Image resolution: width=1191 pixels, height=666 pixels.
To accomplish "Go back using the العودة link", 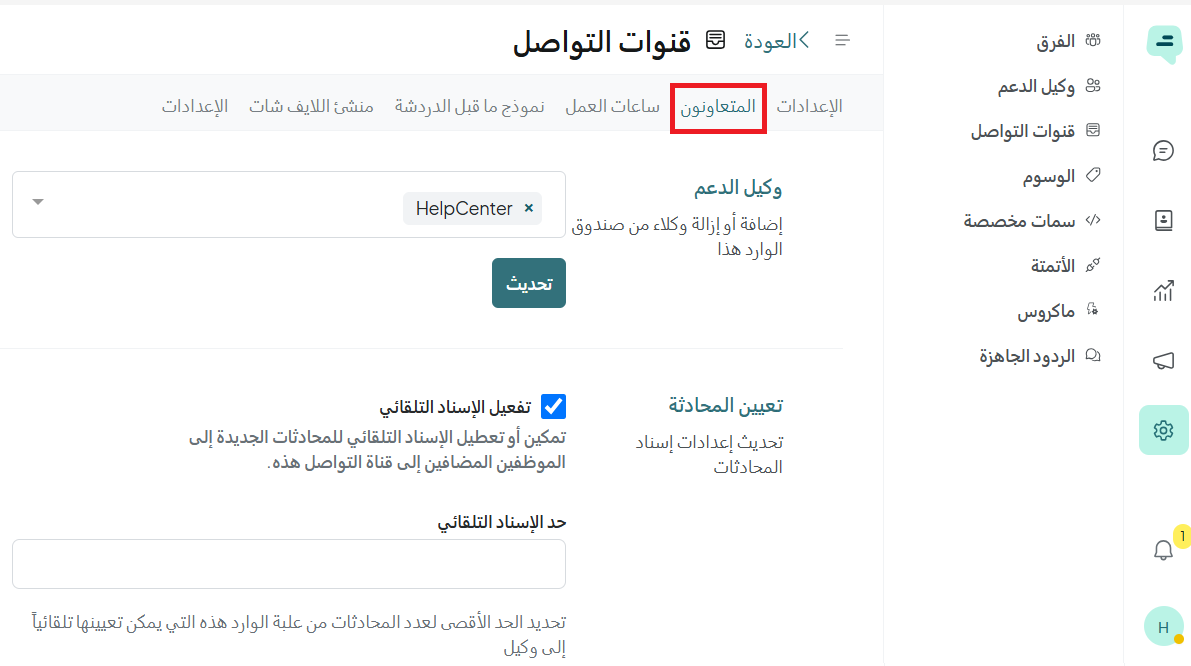I will coord(776,40).
